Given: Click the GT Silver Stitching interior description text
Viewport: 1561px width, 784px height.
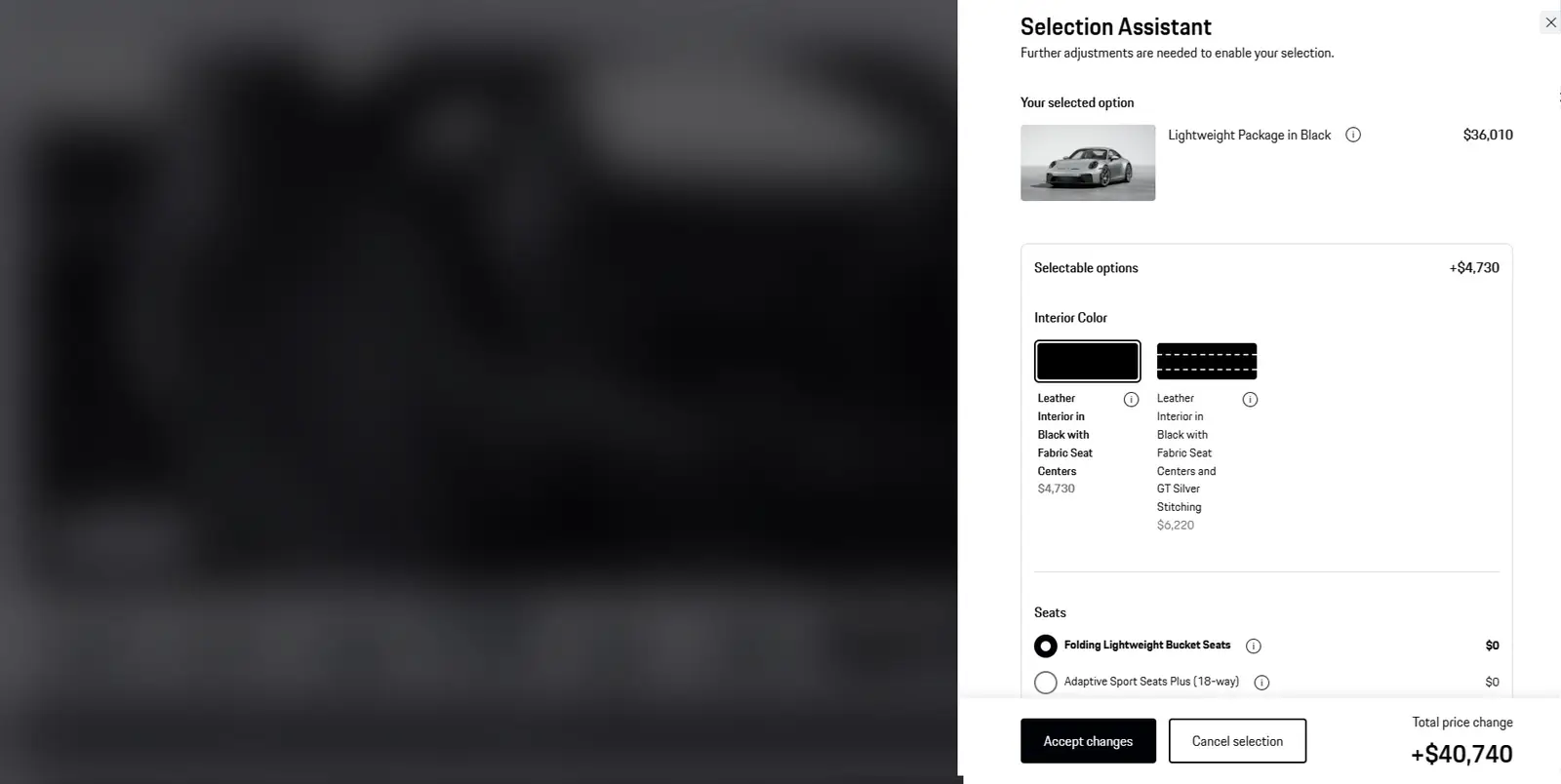Looking at the screenshot, I should point(1186,452).
